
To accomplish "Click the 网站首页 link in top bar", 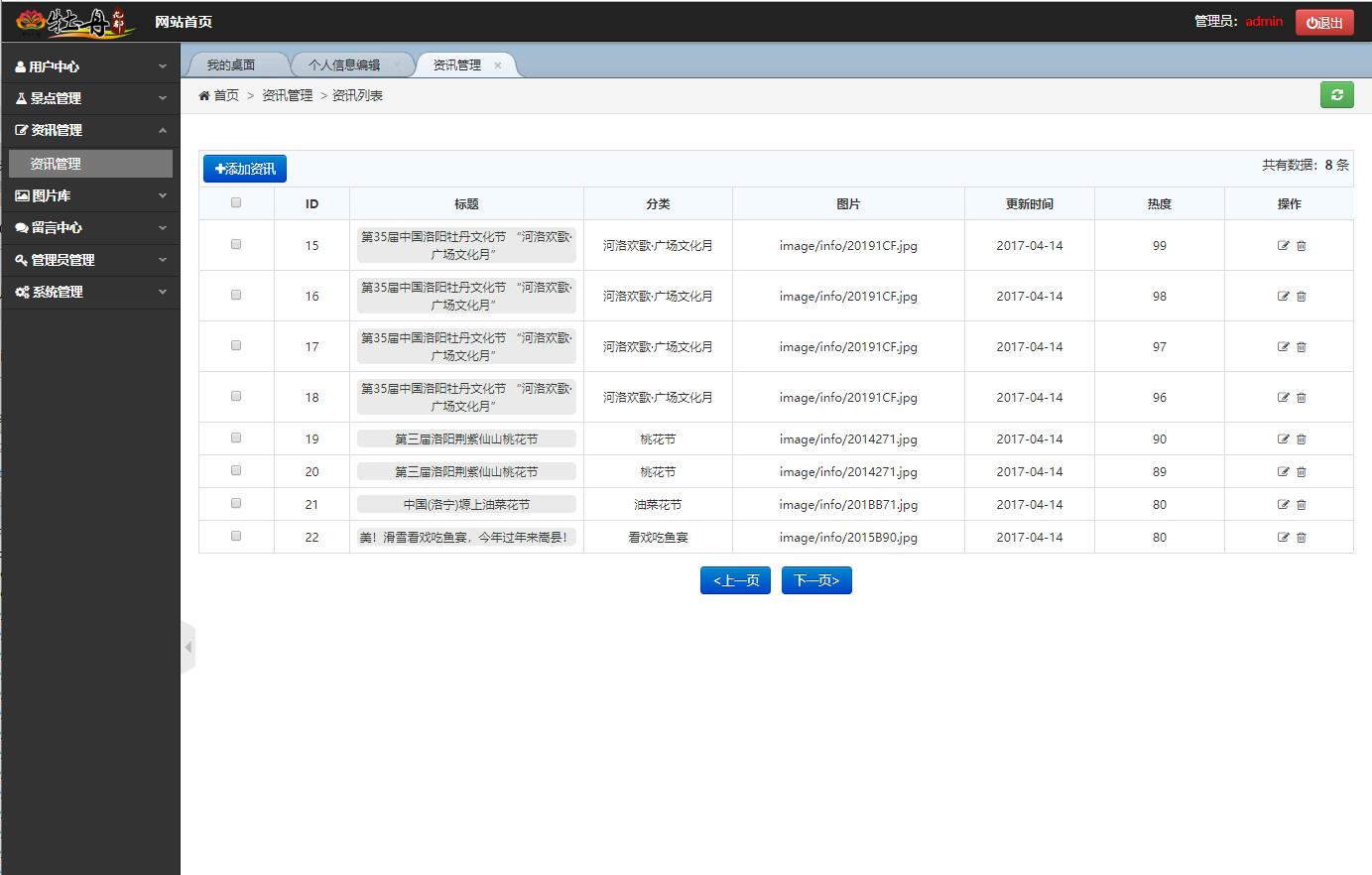I will [184, 20].
